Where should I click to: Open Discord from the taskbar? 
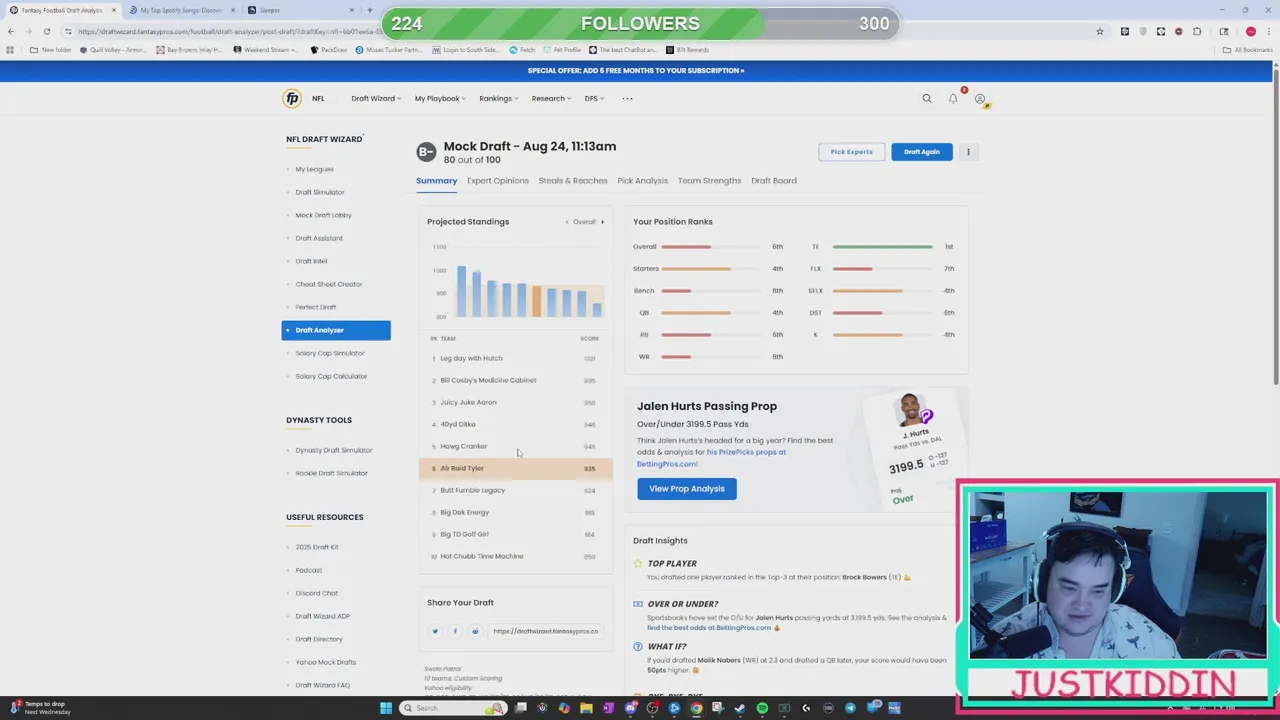pyautogui.click(x=630, y=708)
